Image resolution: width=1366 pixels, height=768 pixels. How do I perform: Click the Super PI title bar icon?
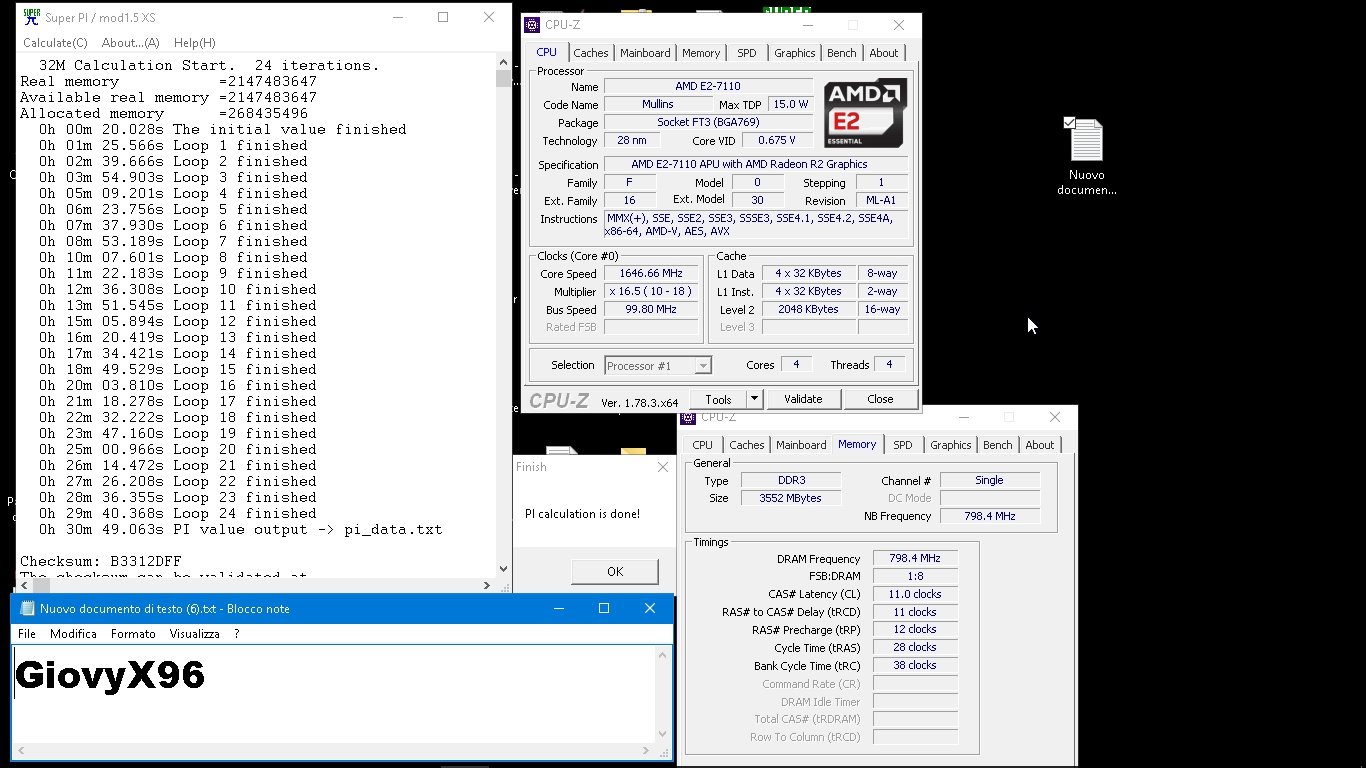31,17
